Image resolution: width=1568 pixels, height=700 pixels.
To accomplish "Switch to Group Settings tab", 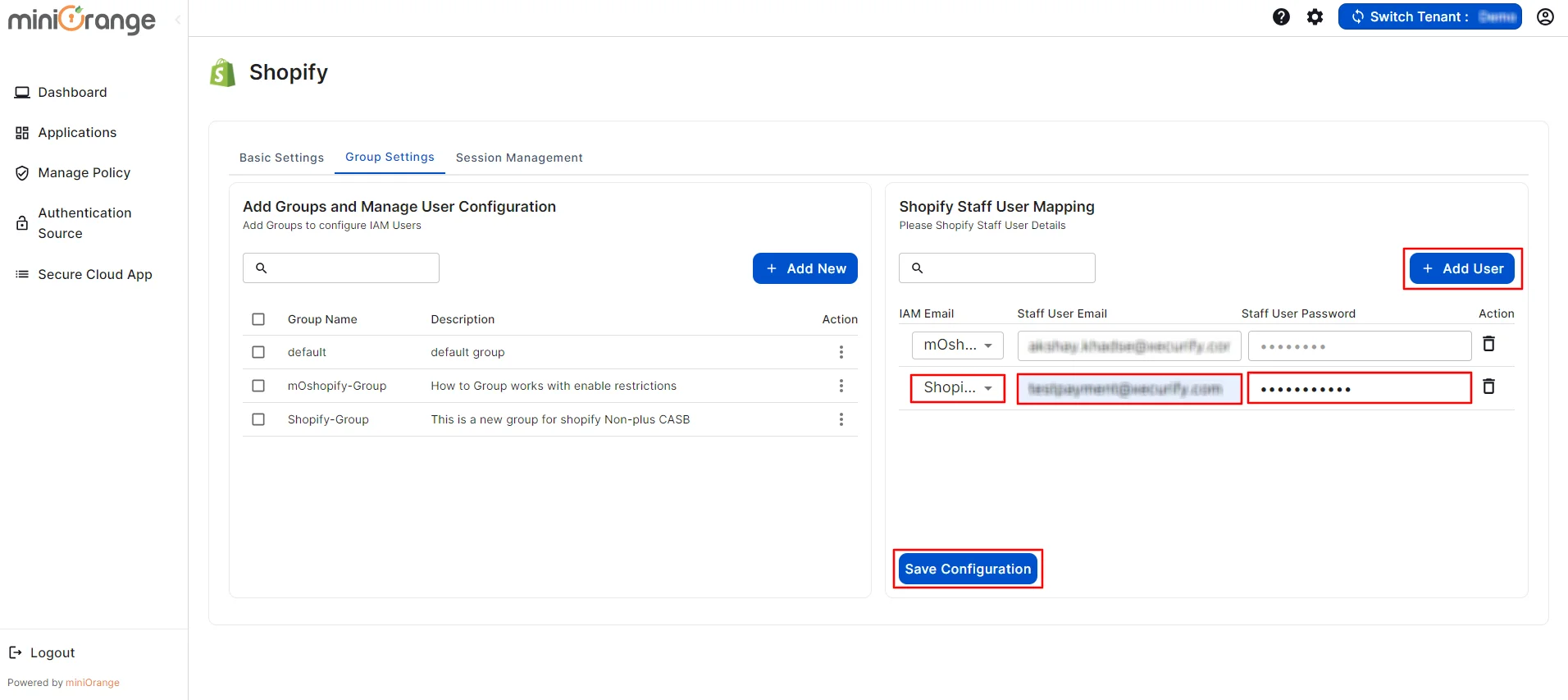I will point(390,157).
